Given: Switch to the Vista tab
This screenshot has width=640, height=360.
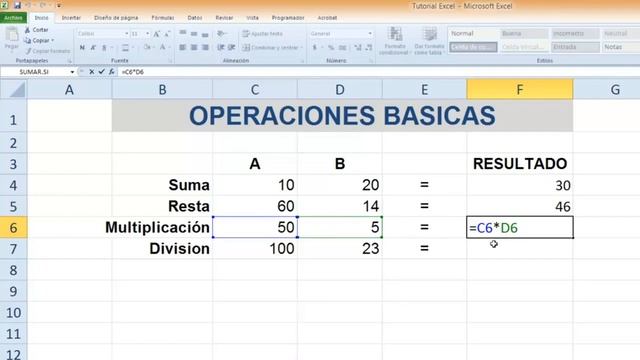Looking at the screenshot, I should (x=252, y=18).
